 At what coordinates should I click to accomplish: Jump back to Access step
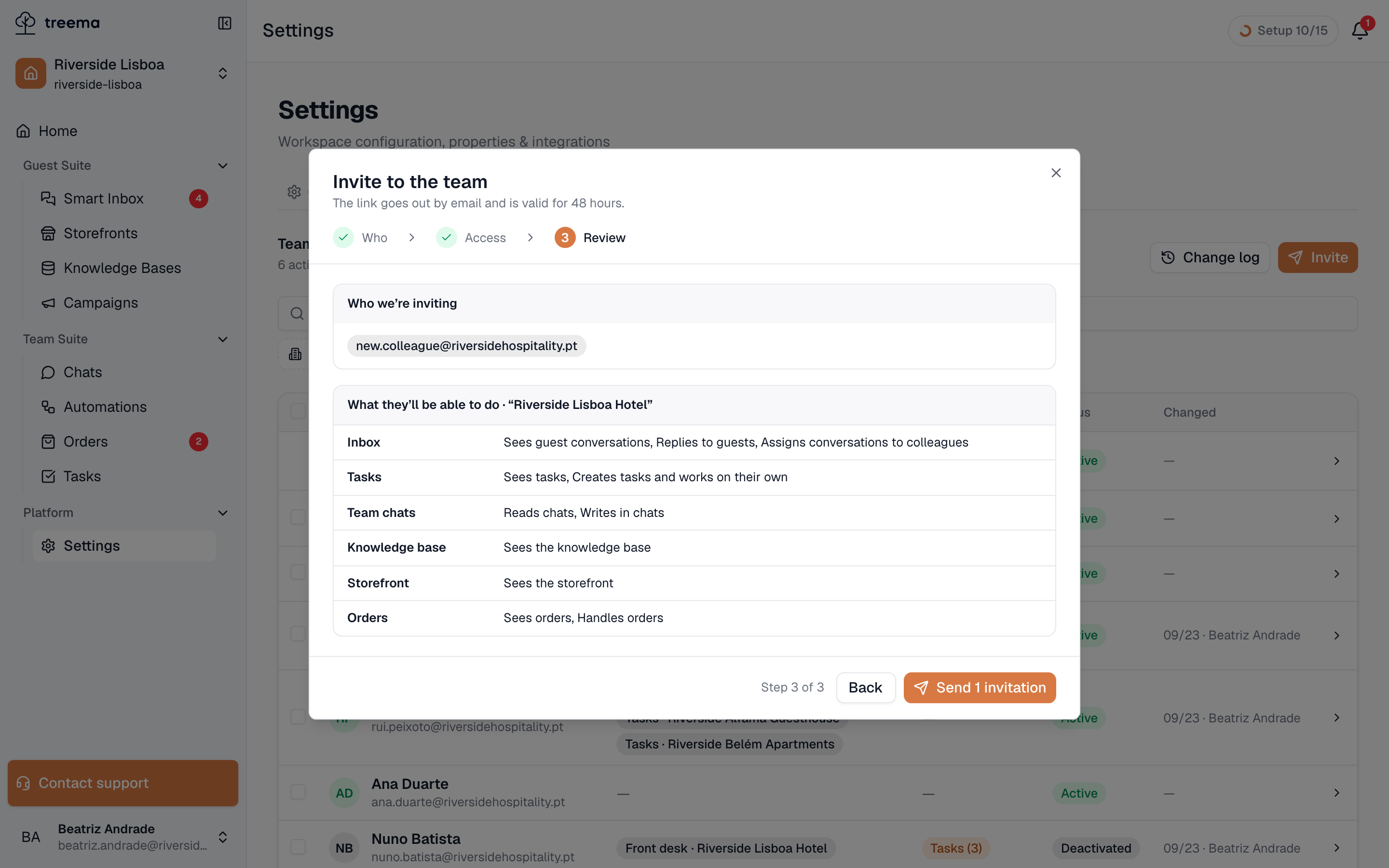tap(471, 238)
